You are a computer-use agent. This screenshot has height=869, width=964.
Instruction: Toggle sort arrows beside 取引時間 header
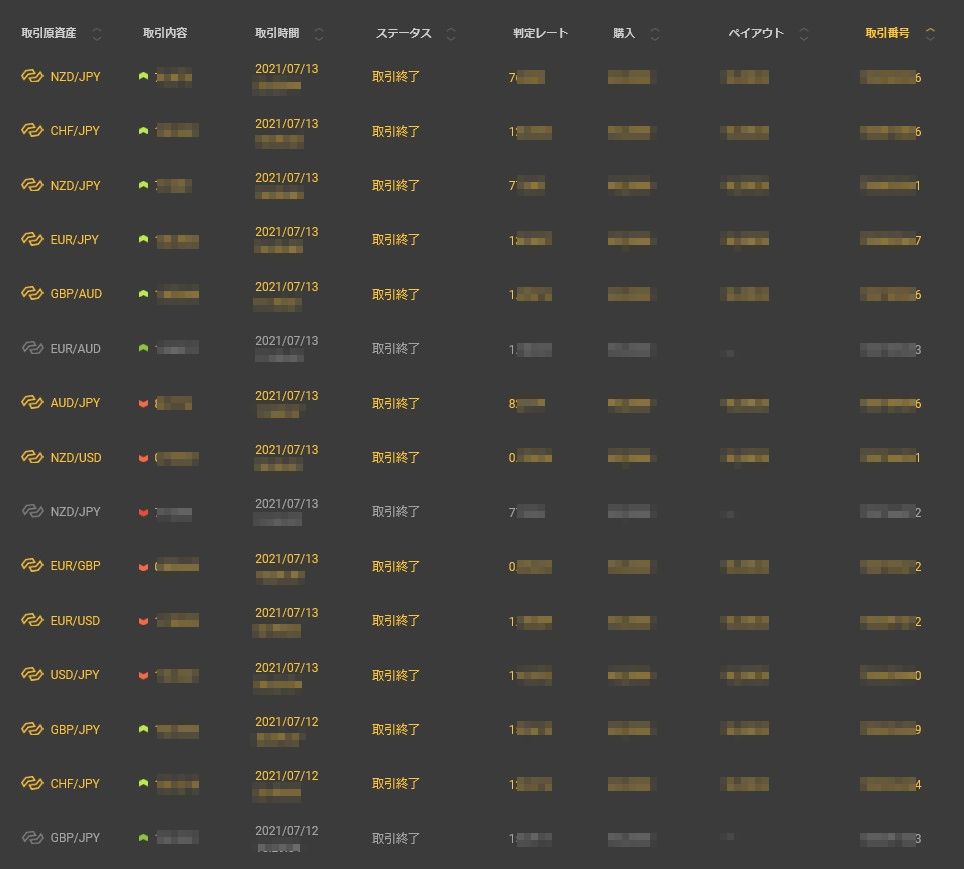coord(319,34)
